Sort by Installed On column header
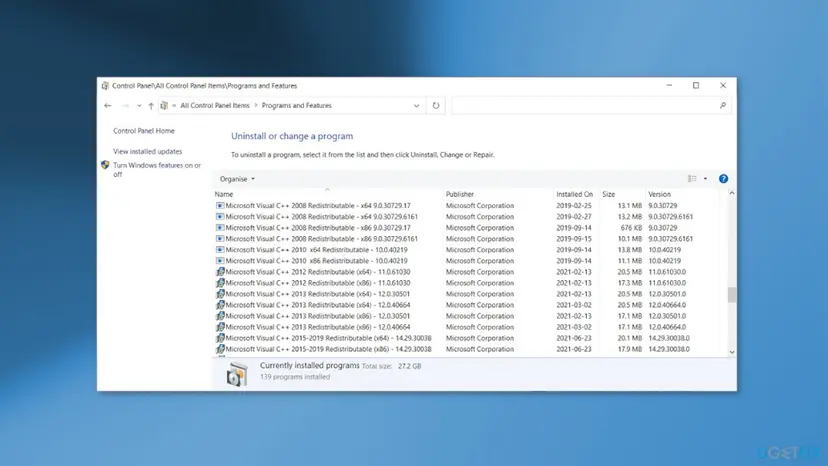Screen dimensions: 828x466 coord(576,194)
